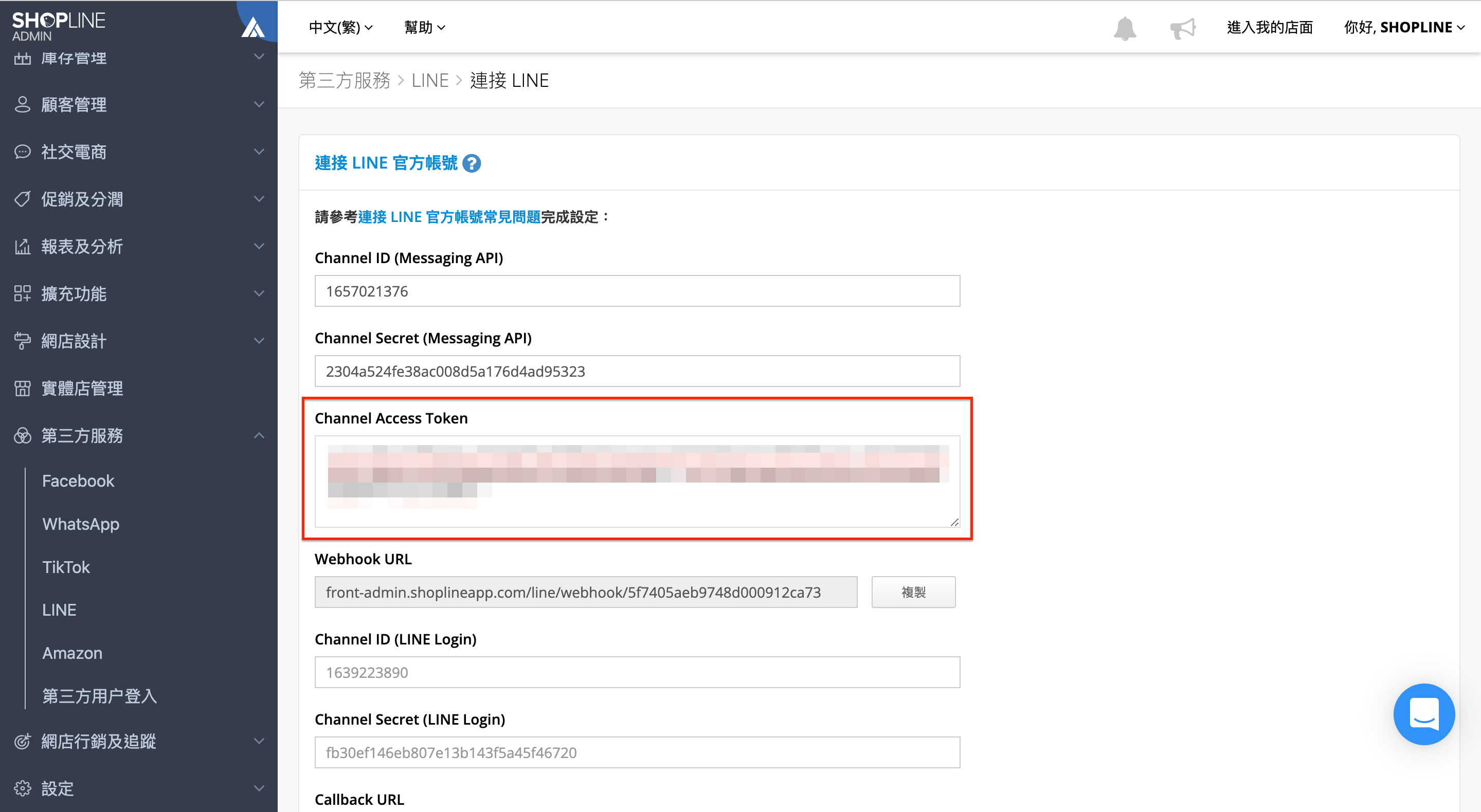
Task: Open the 第三方用户登入 submenu item
Action: (99, 696)
